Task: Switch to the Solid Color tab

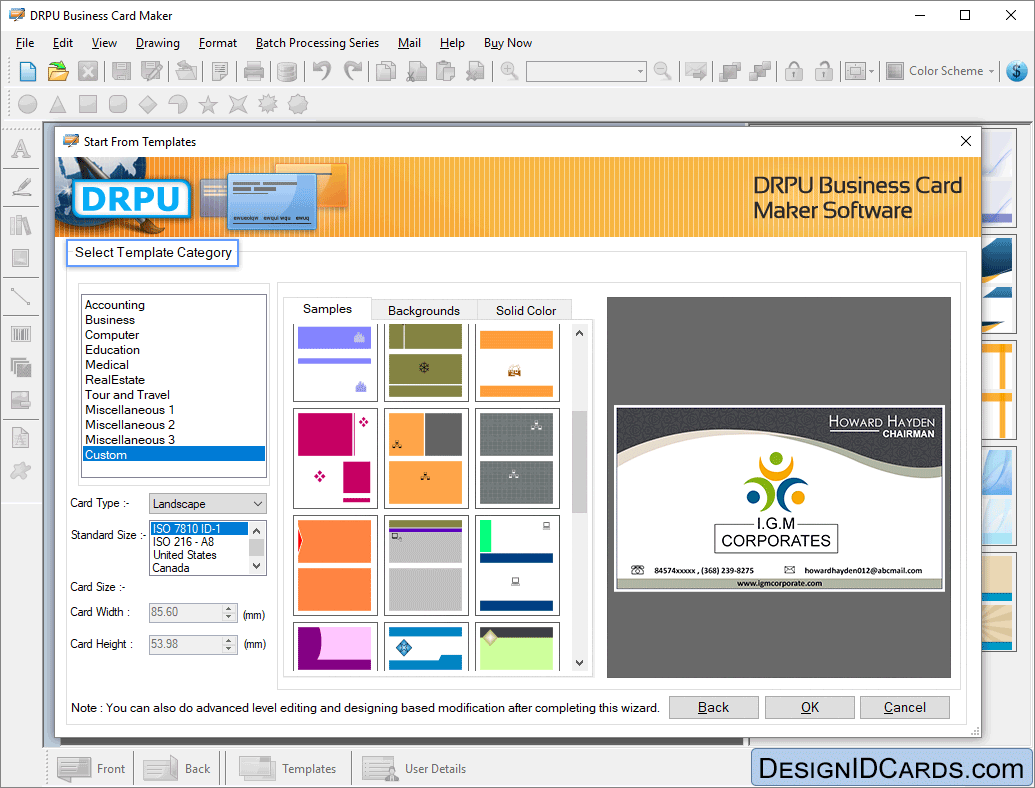Action: pos(525,310)
